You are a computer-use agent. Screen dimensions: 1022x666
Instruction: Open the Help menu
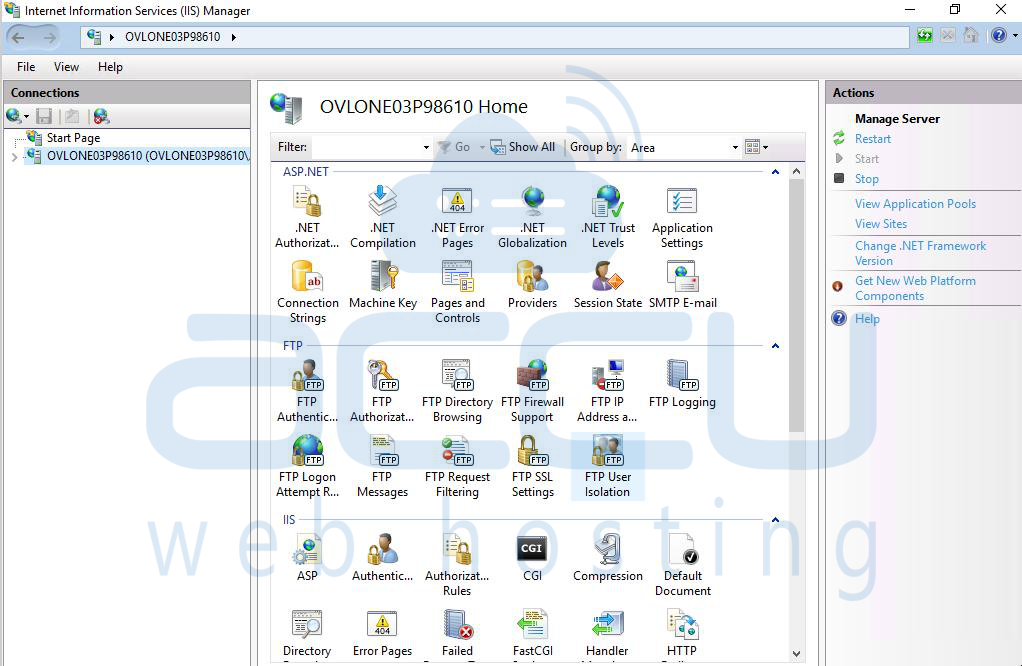(x=110, y=67)
